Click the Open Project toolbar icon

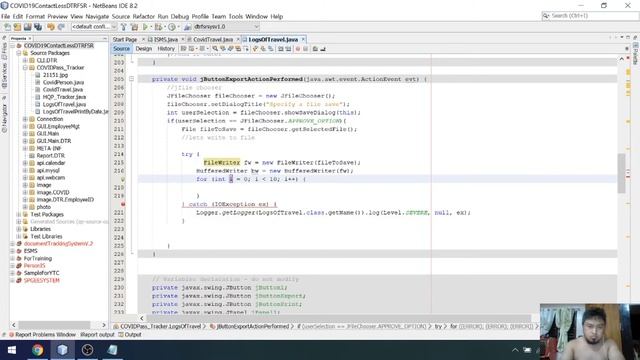pos(27,27)
